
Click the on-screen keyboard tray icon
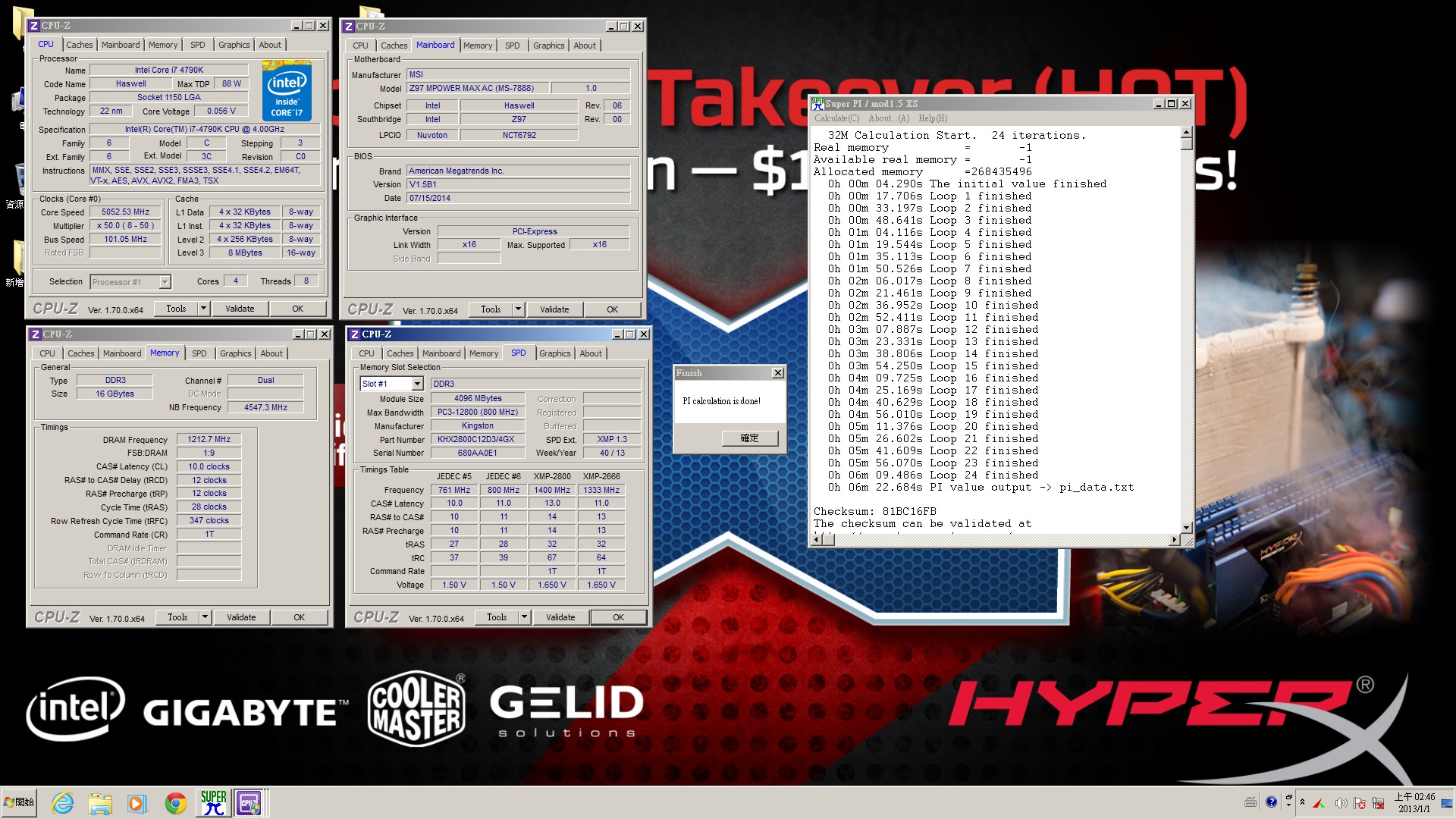1250,802
